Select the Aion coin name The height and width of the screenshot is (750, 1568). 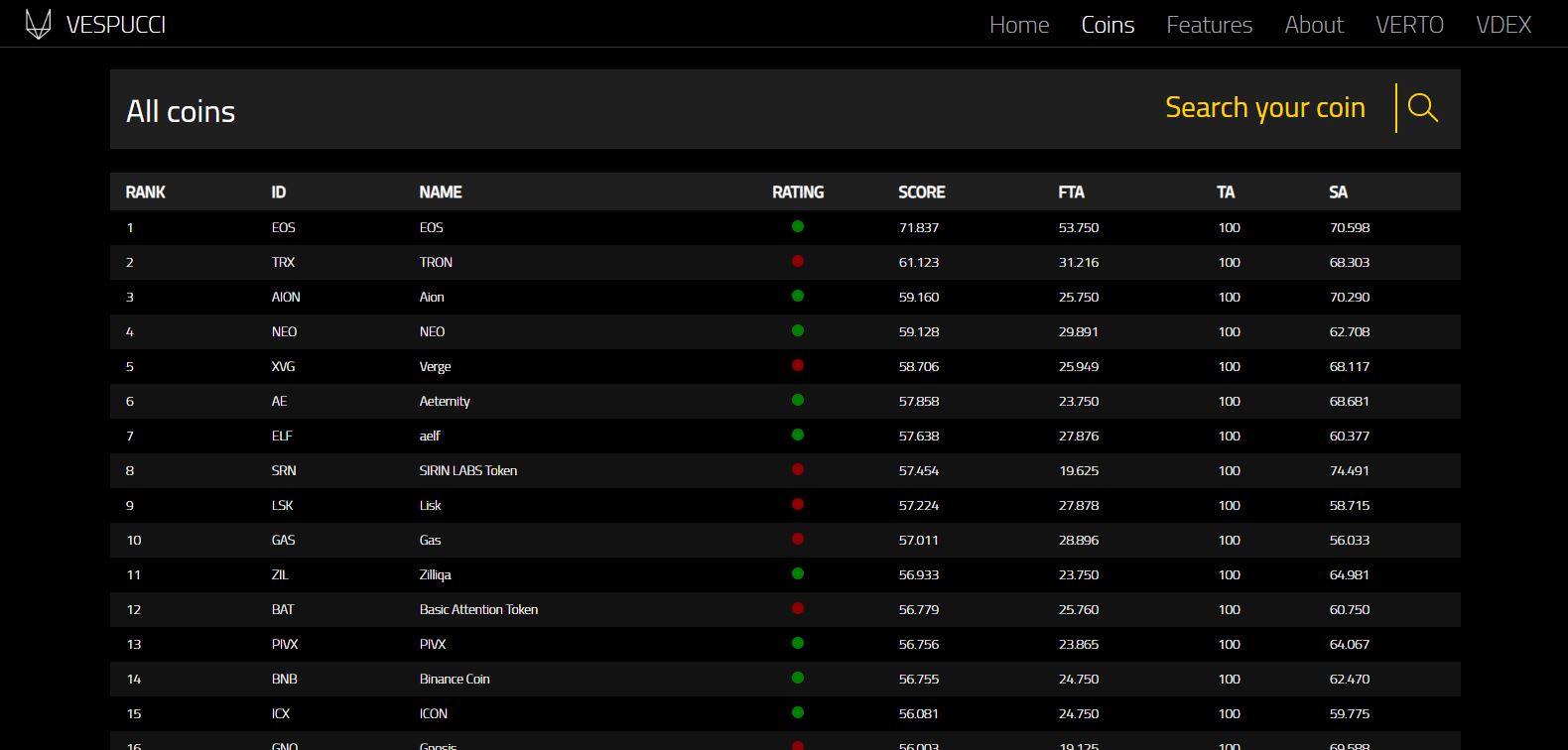(x=432, y=298)
